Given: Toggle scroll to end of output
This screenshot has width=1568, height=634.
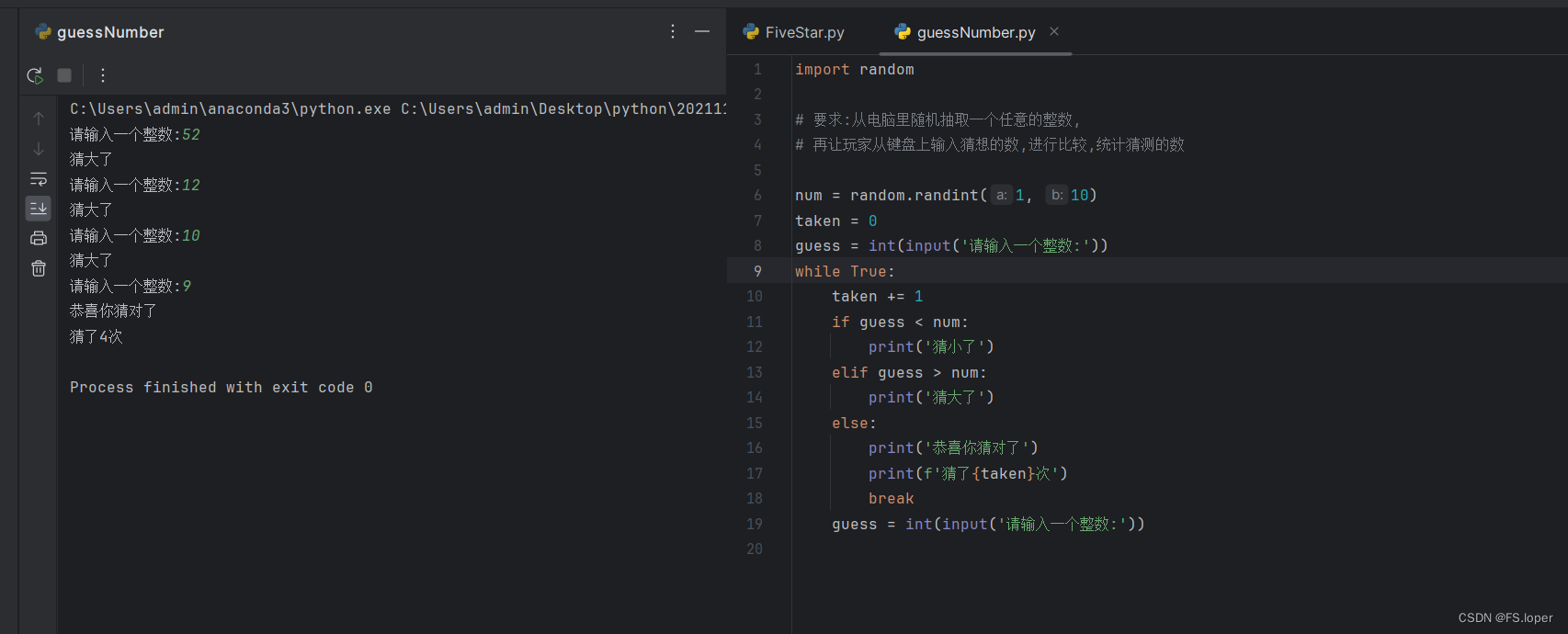Looking at the screenshot, I should click(39, 209).
